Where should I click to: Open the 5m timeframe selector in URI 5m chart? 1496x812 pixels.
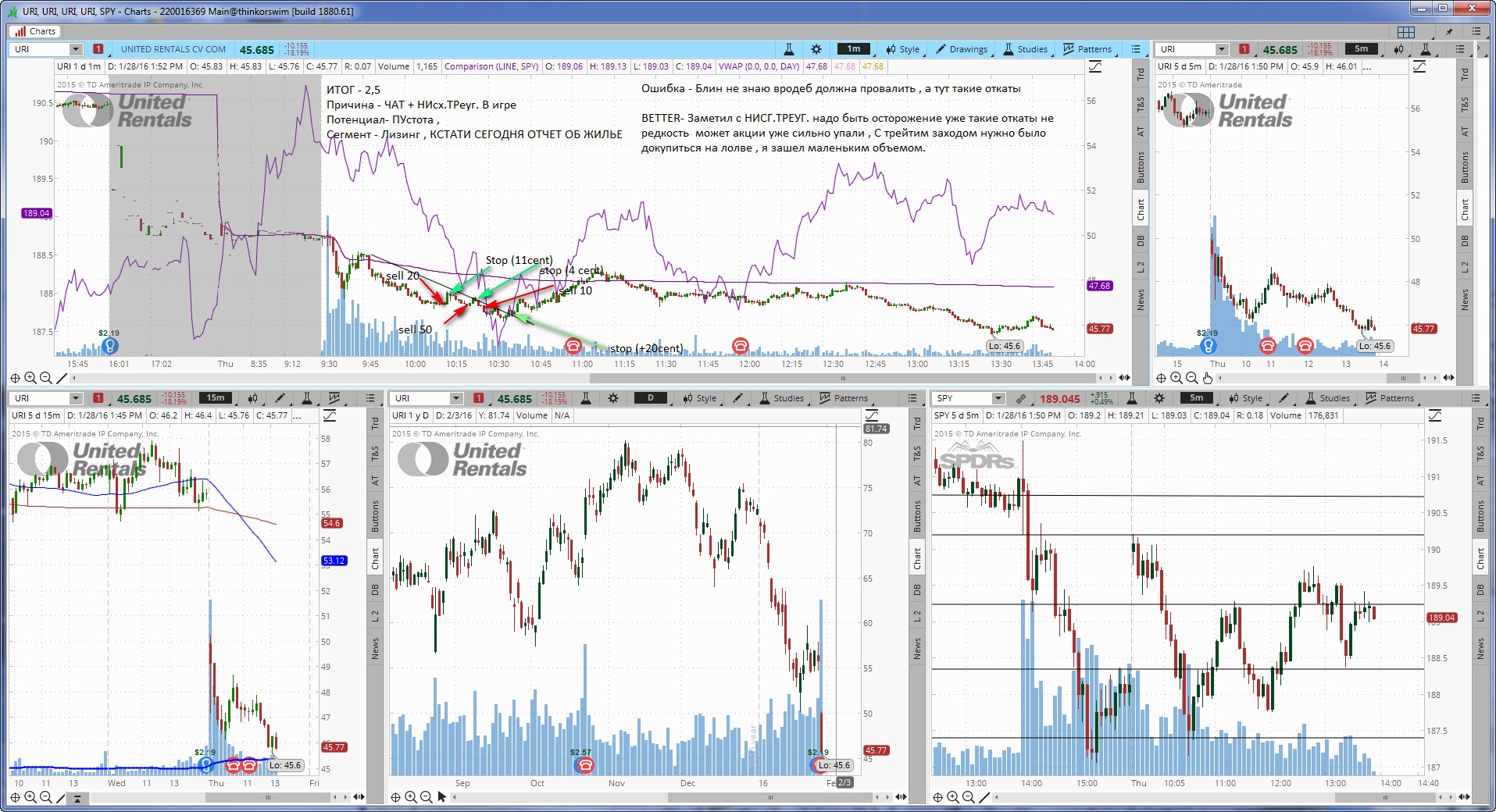1362,49
